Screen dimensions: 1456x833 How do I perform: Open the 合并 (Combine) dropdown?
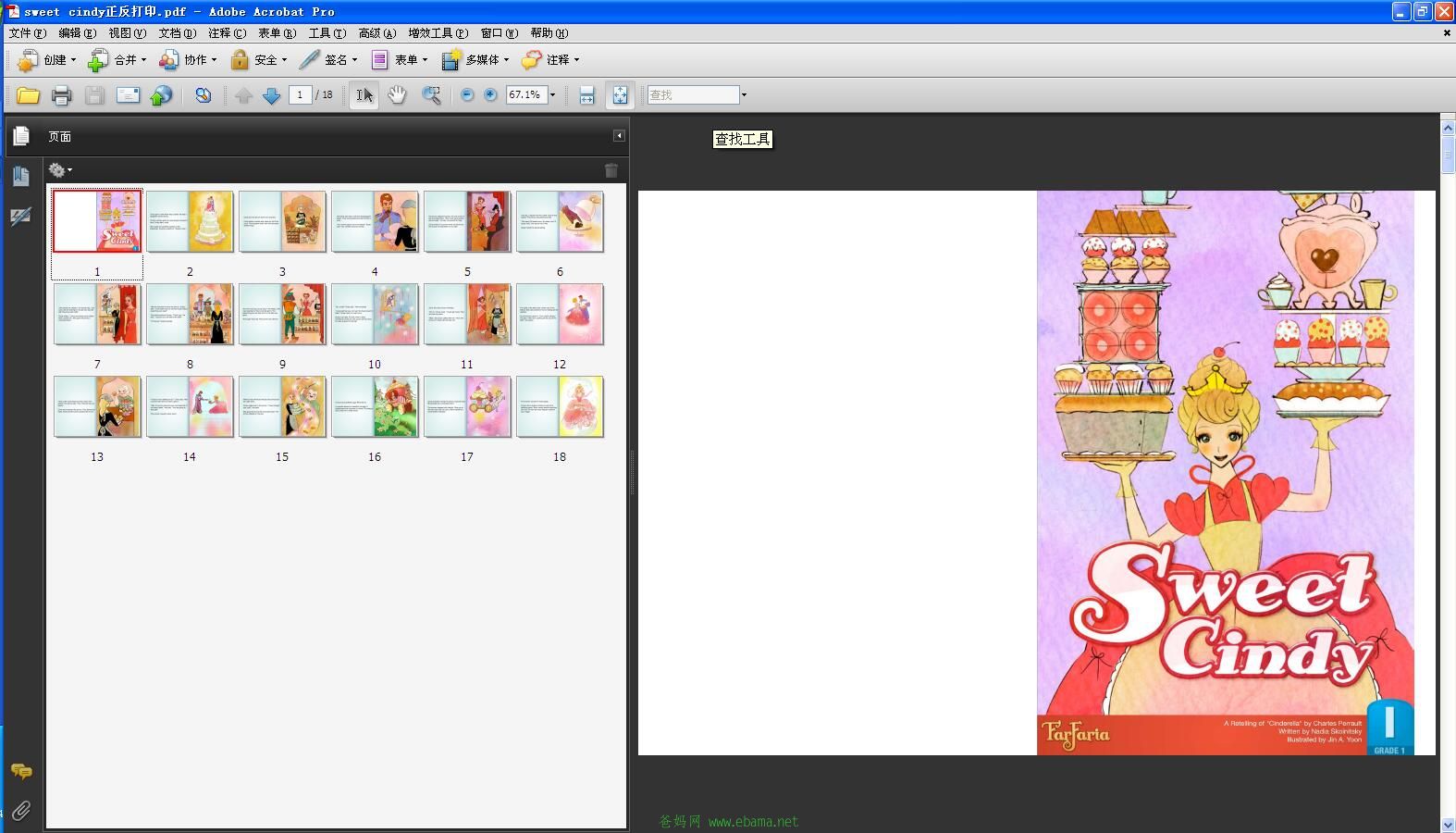coord(117,59)
